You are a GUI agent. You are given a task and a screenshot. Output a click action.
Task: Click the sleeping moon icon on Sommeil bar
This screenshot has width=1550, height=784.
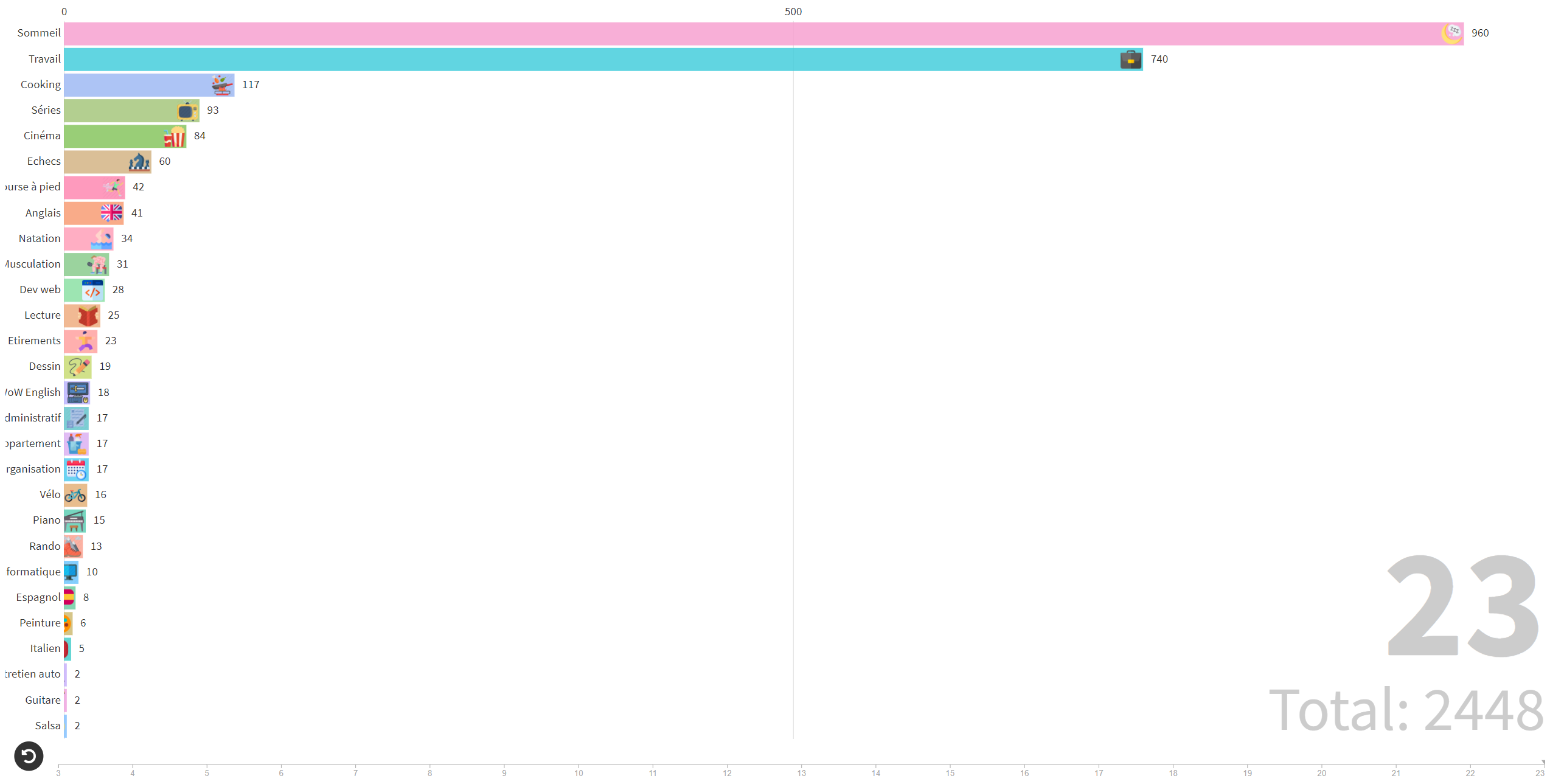(1451, 33)
